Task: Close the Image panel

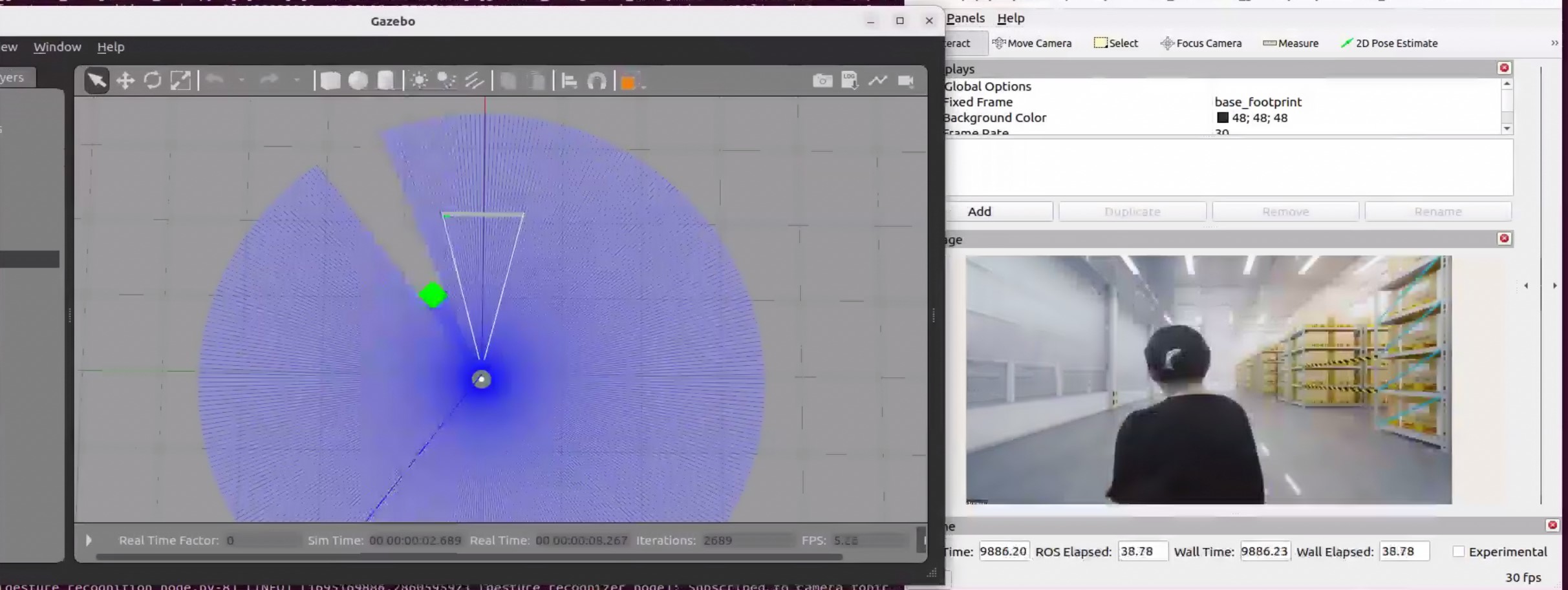Action: [x=1504, y=238]
